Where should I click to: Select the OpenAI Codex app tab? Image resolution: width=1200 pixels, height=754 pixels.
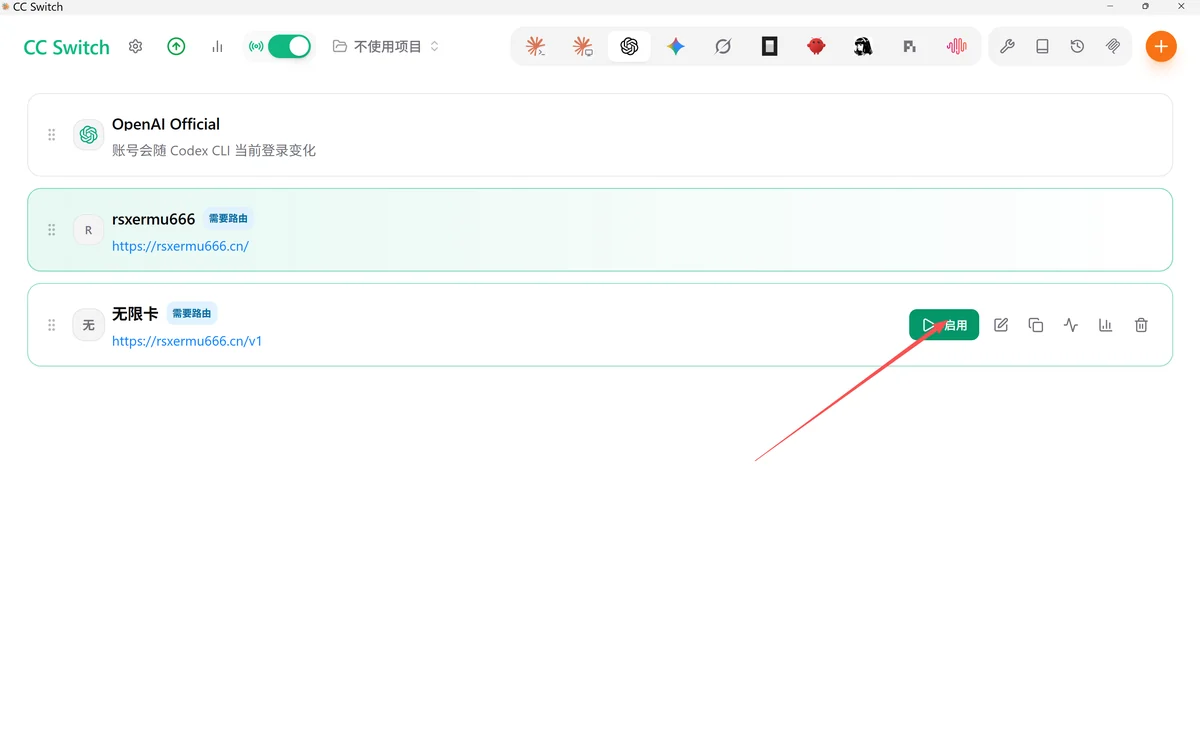pyautogui.click(x=629, y=46)
